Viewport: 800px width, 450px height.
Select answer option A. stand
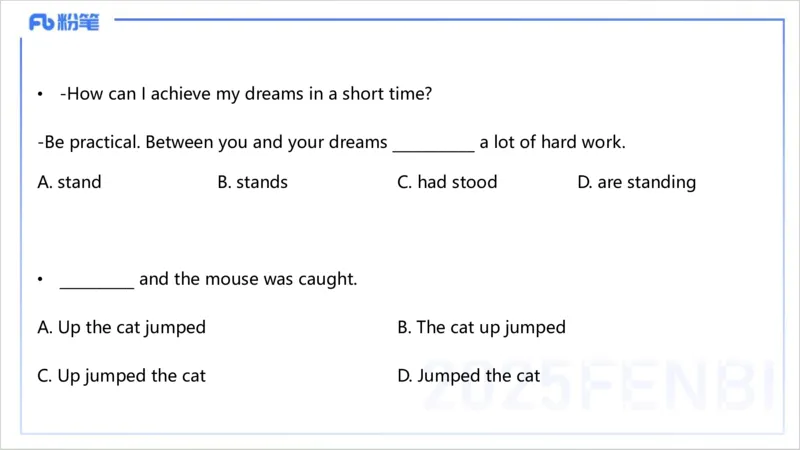69,182
